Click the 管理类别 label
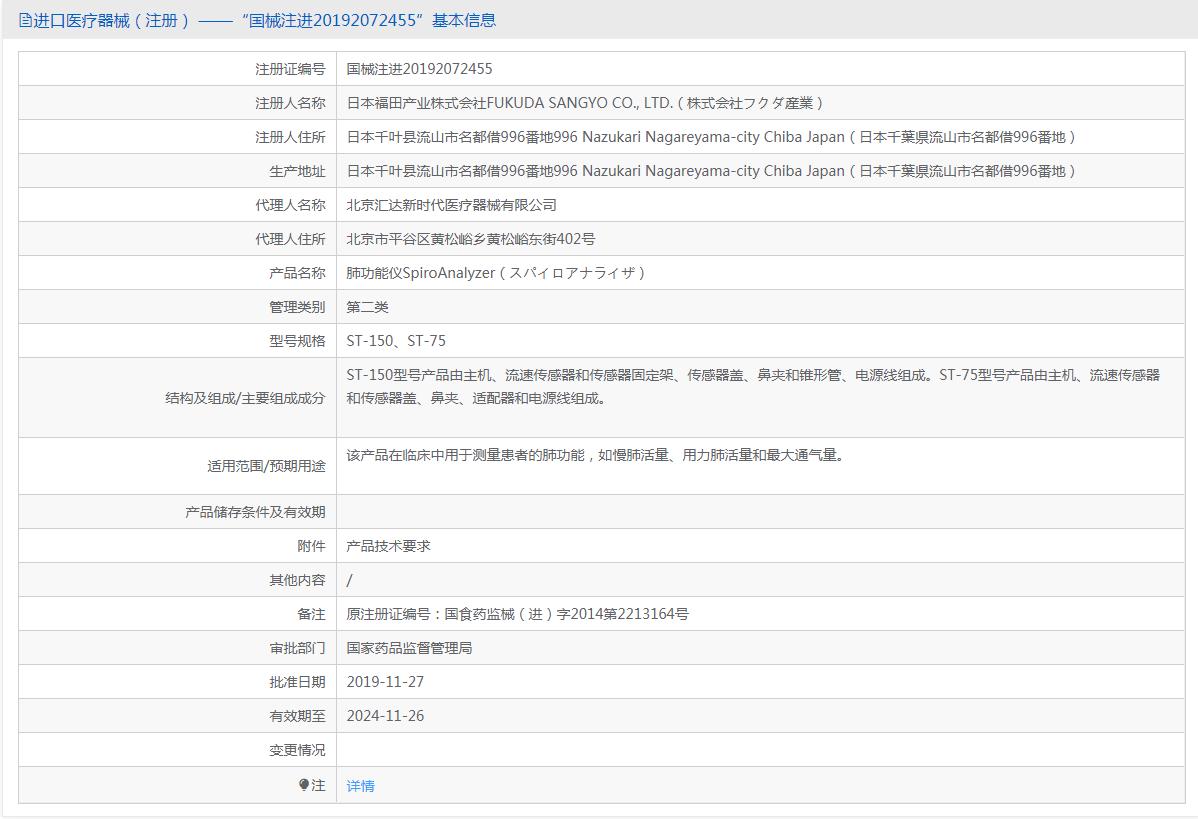 click(296, 307)
